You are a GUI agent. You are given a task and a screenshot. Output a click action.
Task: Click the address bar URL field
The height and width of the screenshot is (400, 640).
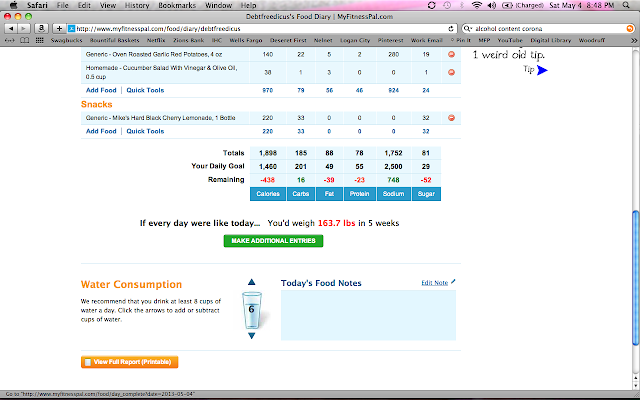(261, 29)
